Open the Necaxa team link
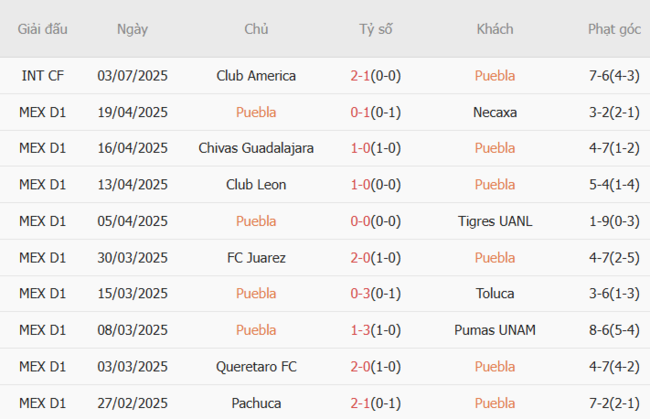650x419 pixels. click(495, 112)
